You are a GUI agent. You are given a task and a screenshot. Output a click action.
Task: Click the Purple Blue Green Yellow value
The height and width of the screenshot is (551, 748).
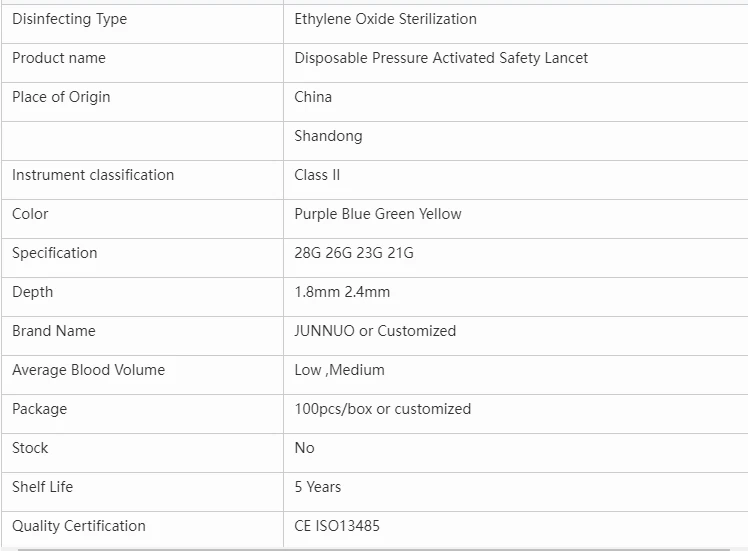(x=378, y=214)
